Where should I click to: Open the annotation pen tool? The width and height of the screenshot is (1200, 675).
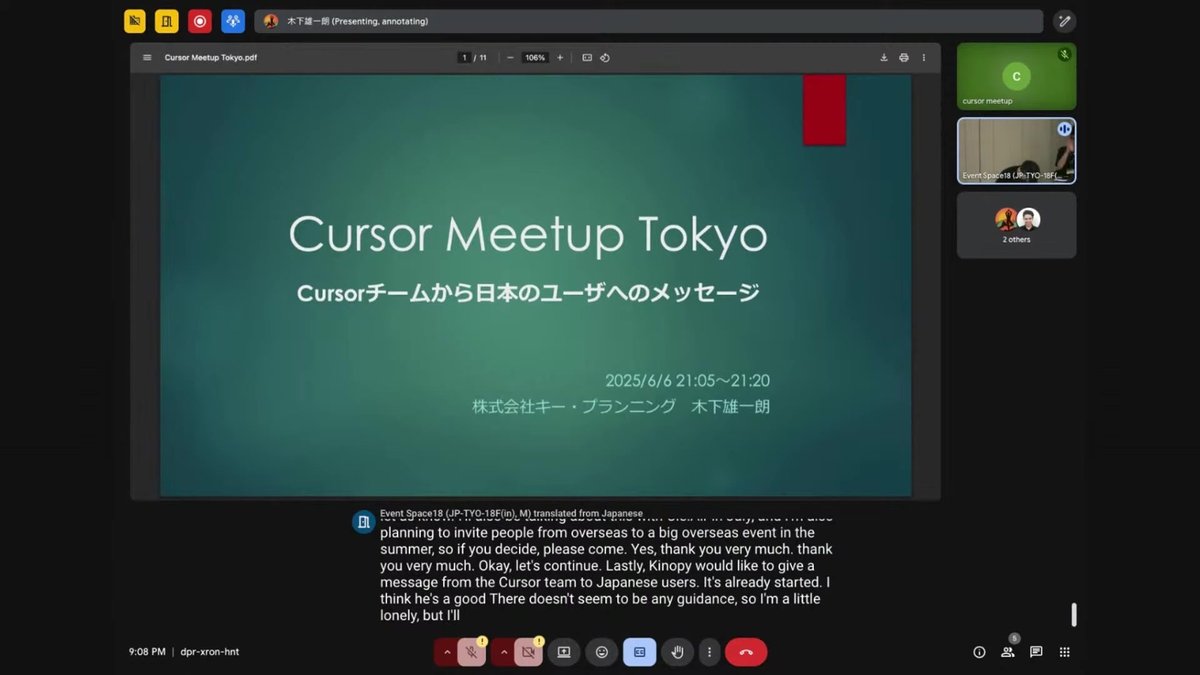[1064, 21]
